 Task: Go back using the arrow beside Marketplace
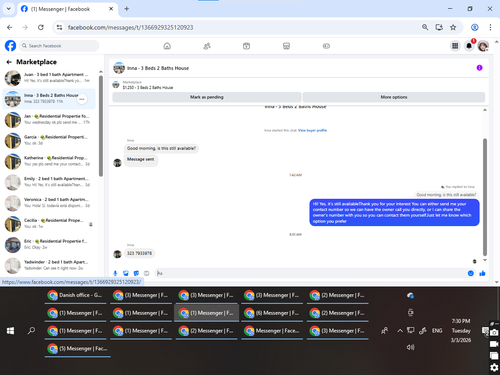[x=9, y=62]
